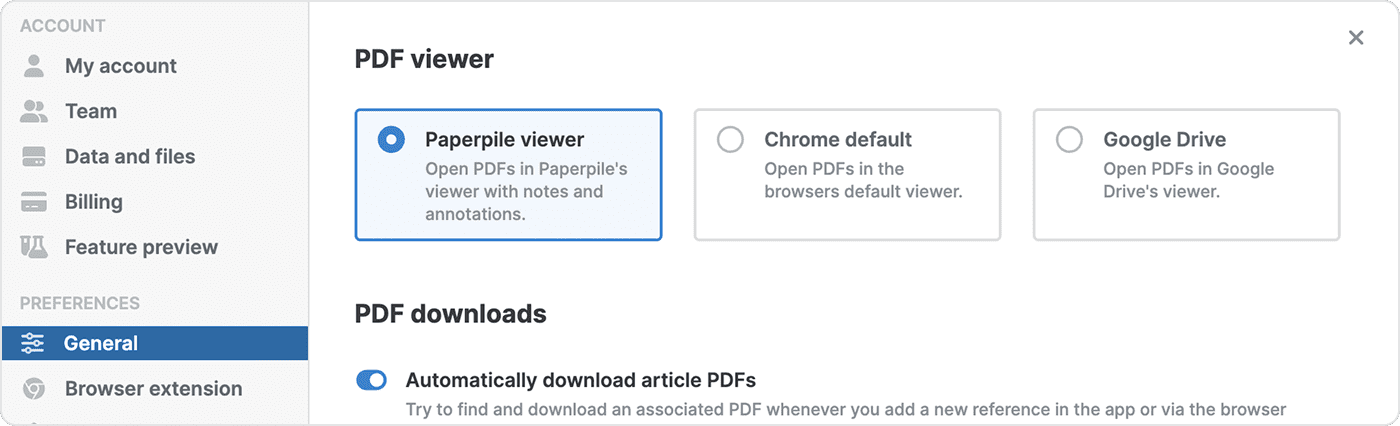
Task: Select the Google Drive radio button
Action: 1069,140
